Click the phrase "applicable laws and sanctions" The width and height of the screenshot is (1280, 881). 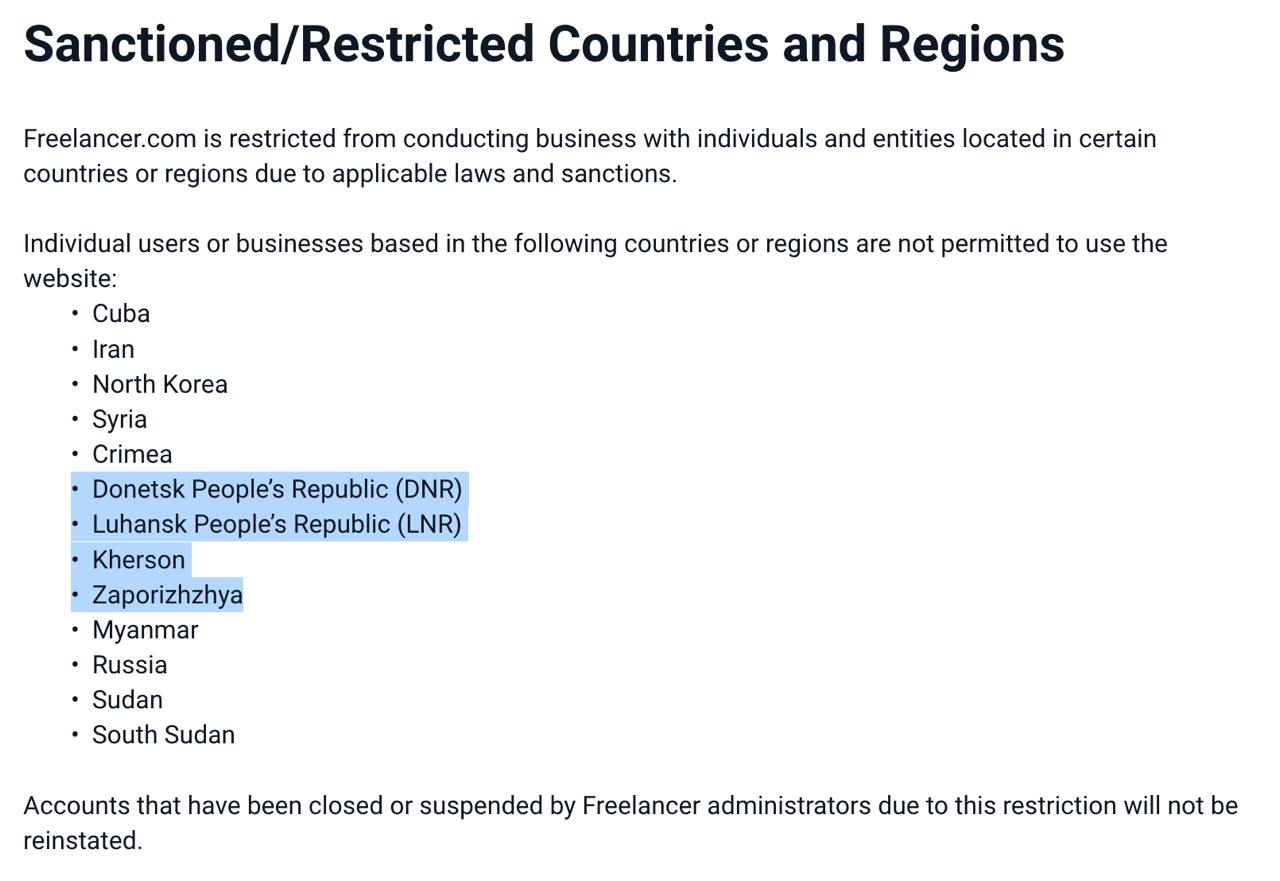503,174
